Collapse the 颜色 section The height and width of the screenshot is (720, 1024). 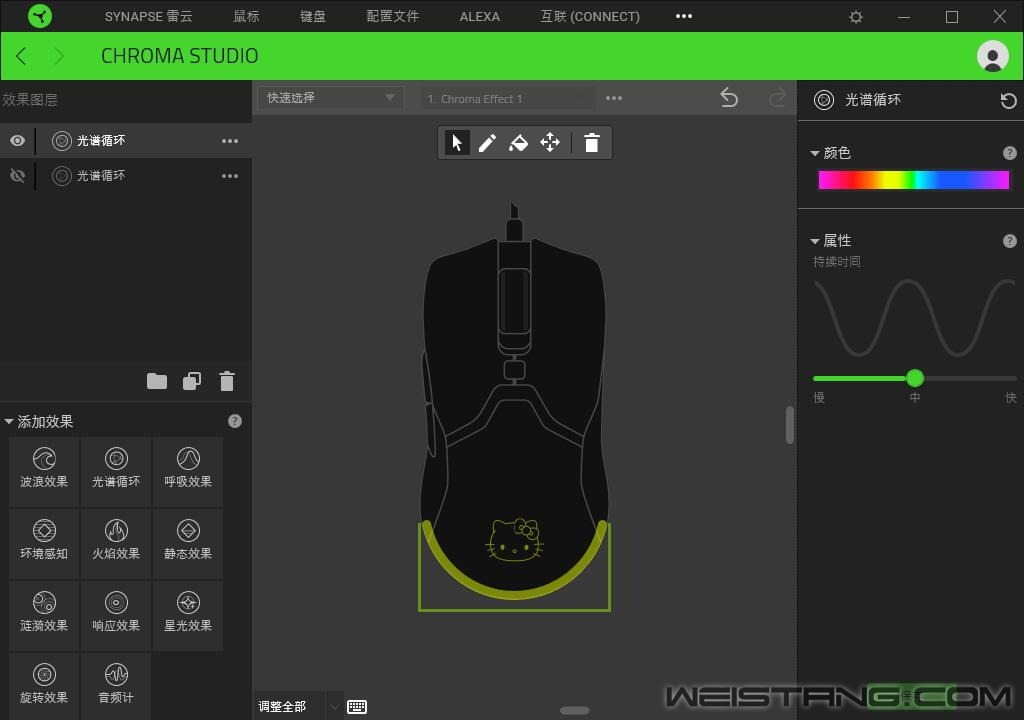point(815,154)
